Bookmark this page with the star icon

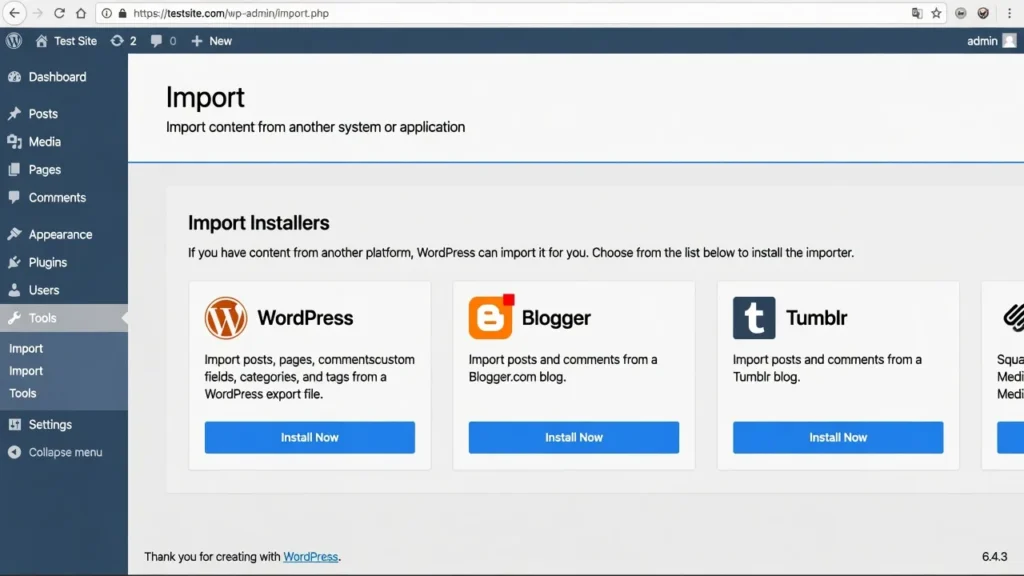pos(936,13)
